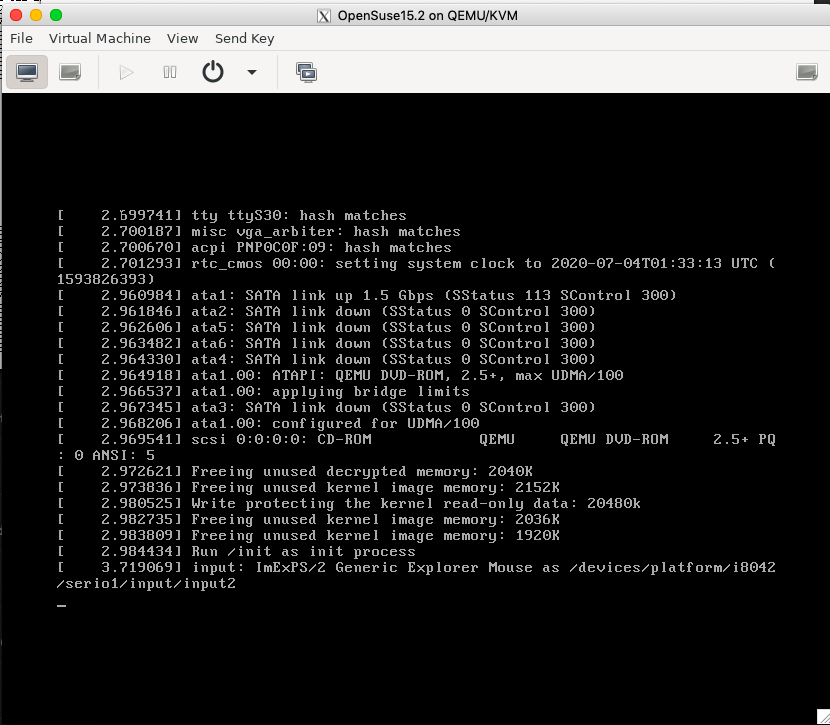Open the File menu
This screenshot has height=725, width=830.
pyautogui.click(x=21, y=39)
